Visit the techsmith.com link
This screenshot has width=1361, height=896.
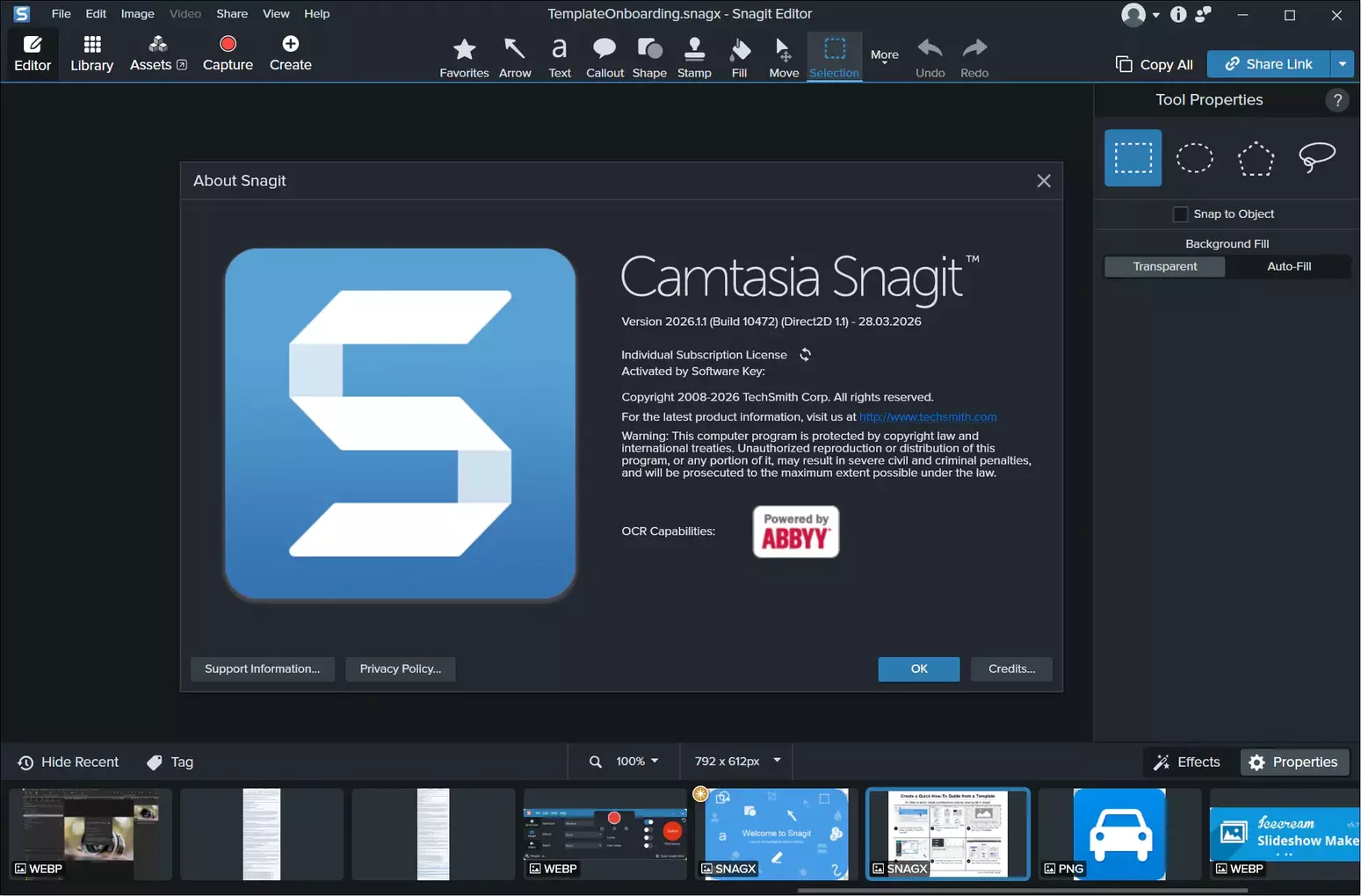click(927, 417)
